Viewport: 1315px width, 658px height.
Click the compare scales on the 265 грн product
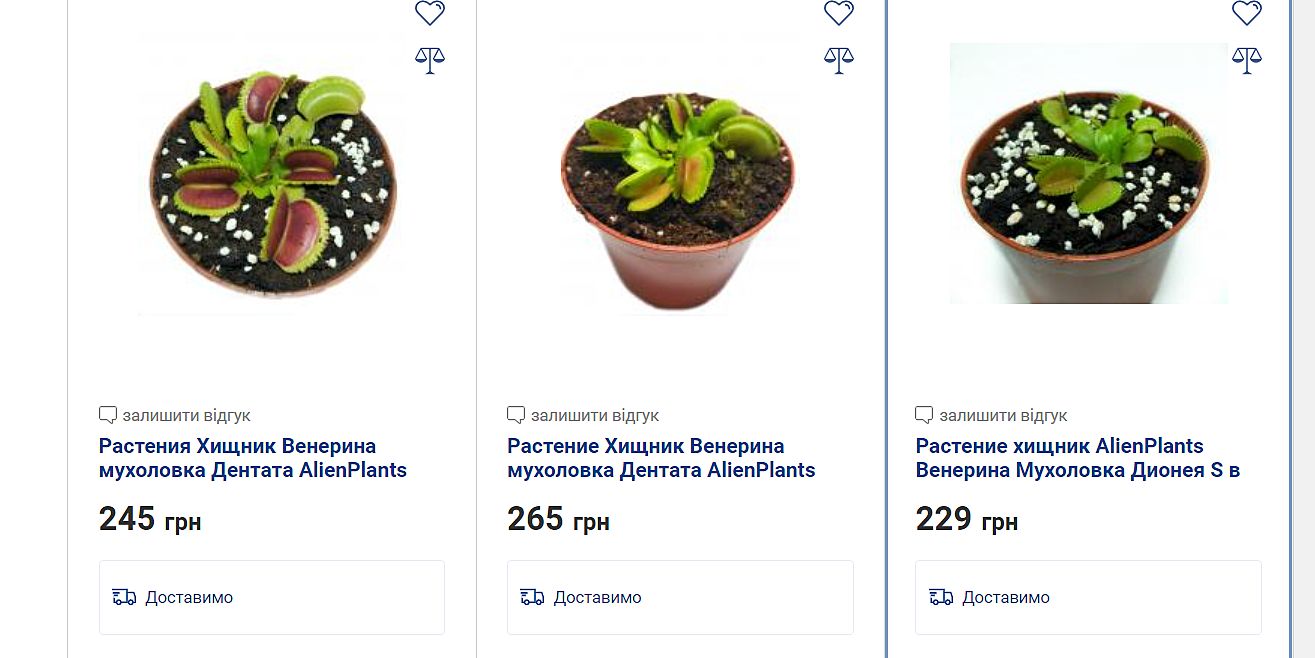coord(839,60)
